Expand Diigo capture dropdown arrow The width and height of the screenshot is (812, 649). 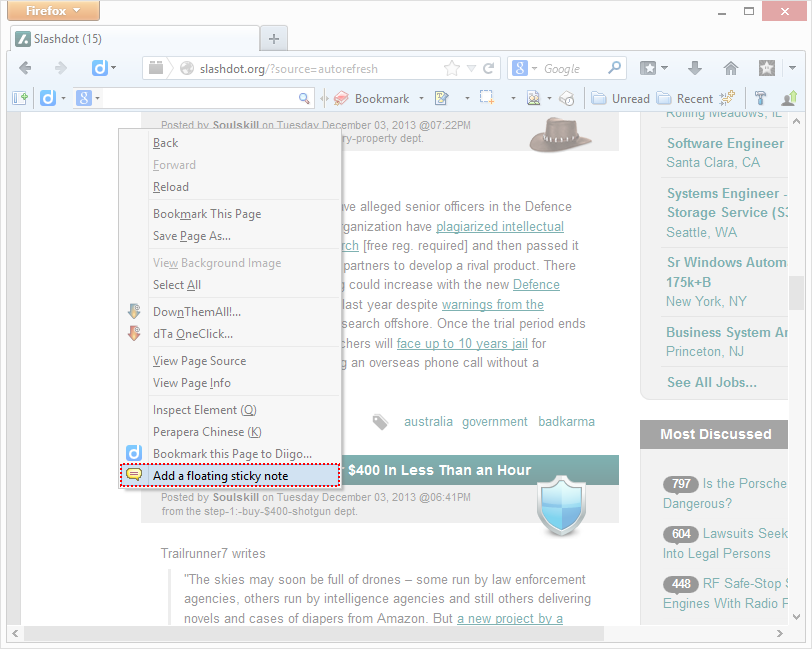pyautogui.click(x=513, y=98)
